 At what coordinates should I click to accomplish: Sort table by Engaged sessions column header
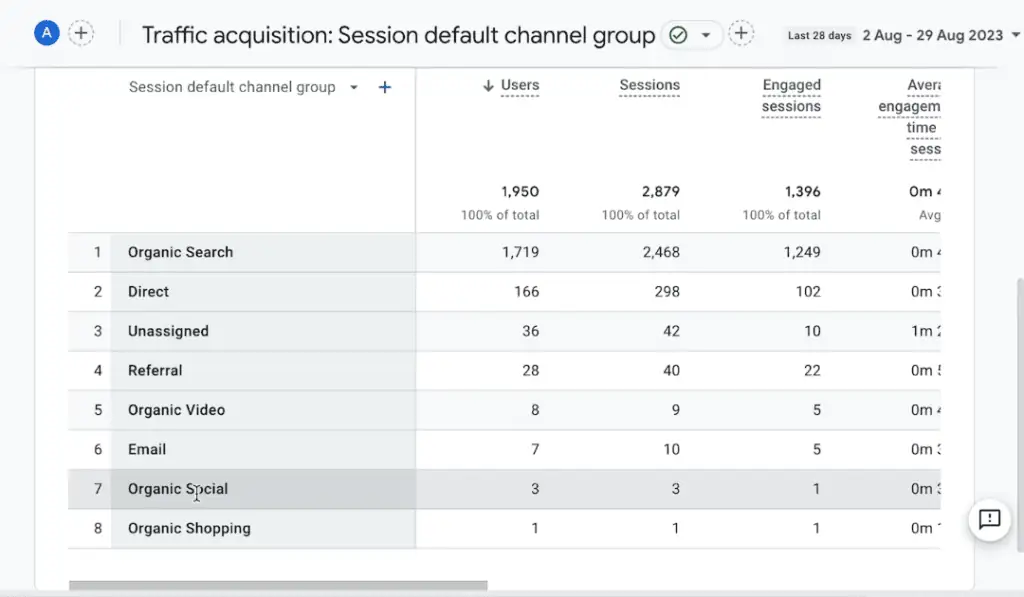(791, 95)
